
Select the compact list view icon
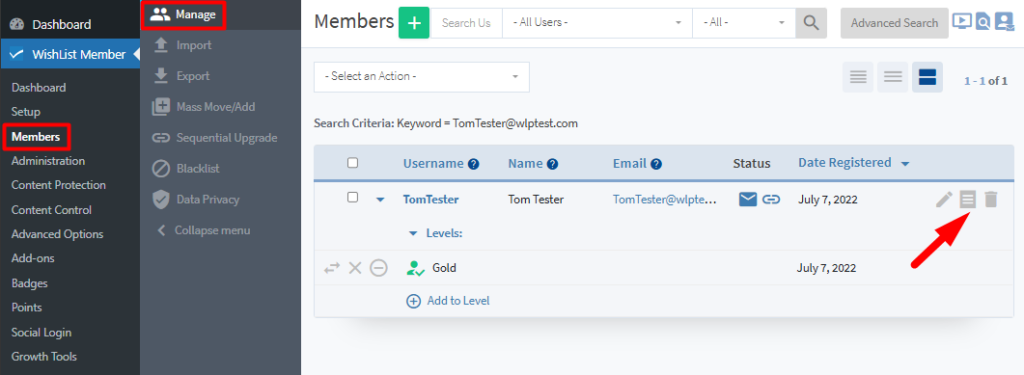point(858,77)
